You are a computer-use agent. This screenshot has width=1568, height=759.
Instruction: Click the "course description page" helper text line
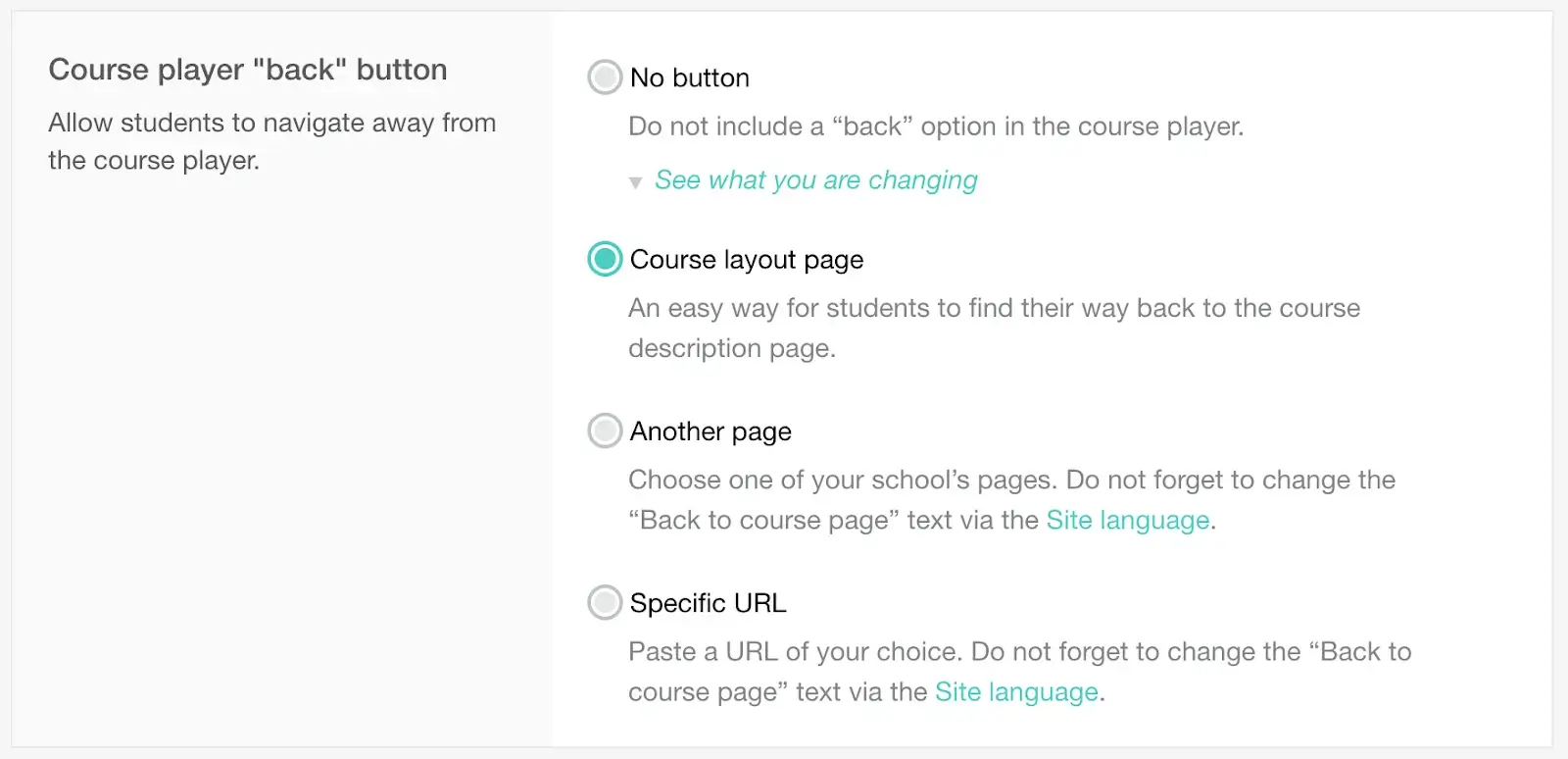(732, 348)
